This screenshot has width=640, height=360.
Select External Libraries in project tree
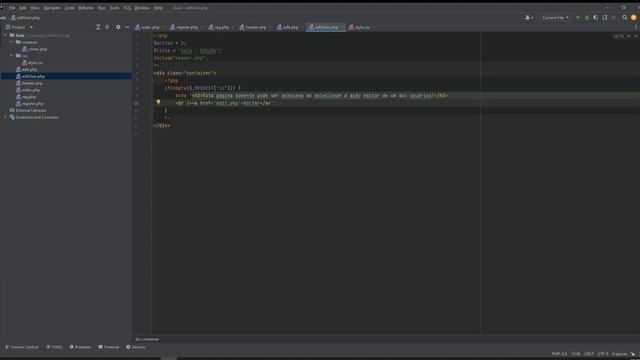coord(28,110)
